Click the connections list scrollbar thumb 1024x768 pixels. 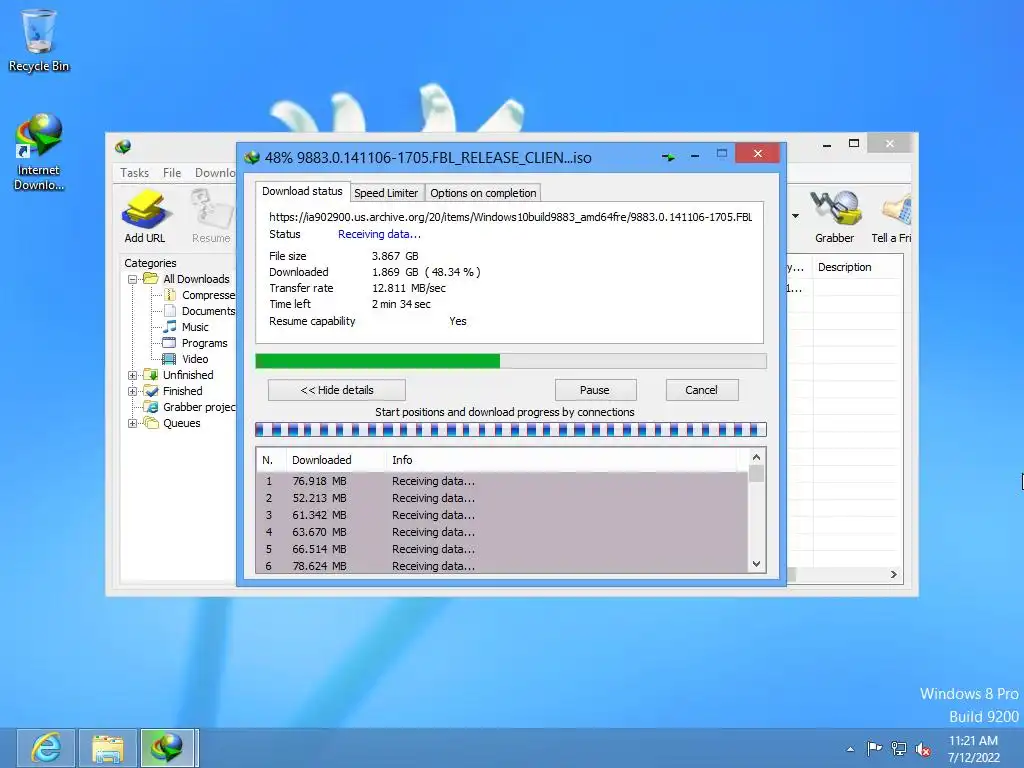point(756,473)
